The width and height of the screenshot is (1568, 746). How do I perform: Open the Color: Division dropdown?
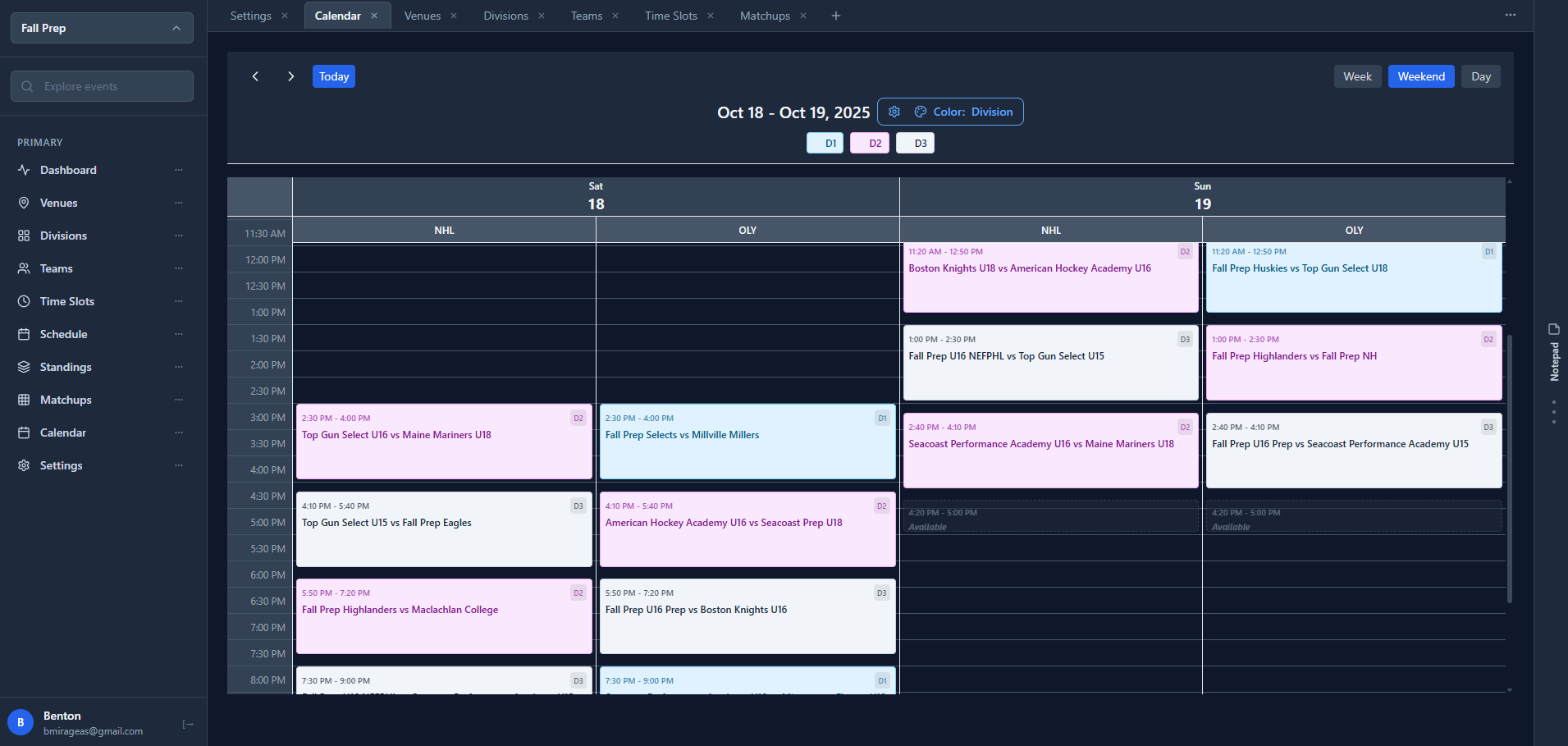[972, 112]
